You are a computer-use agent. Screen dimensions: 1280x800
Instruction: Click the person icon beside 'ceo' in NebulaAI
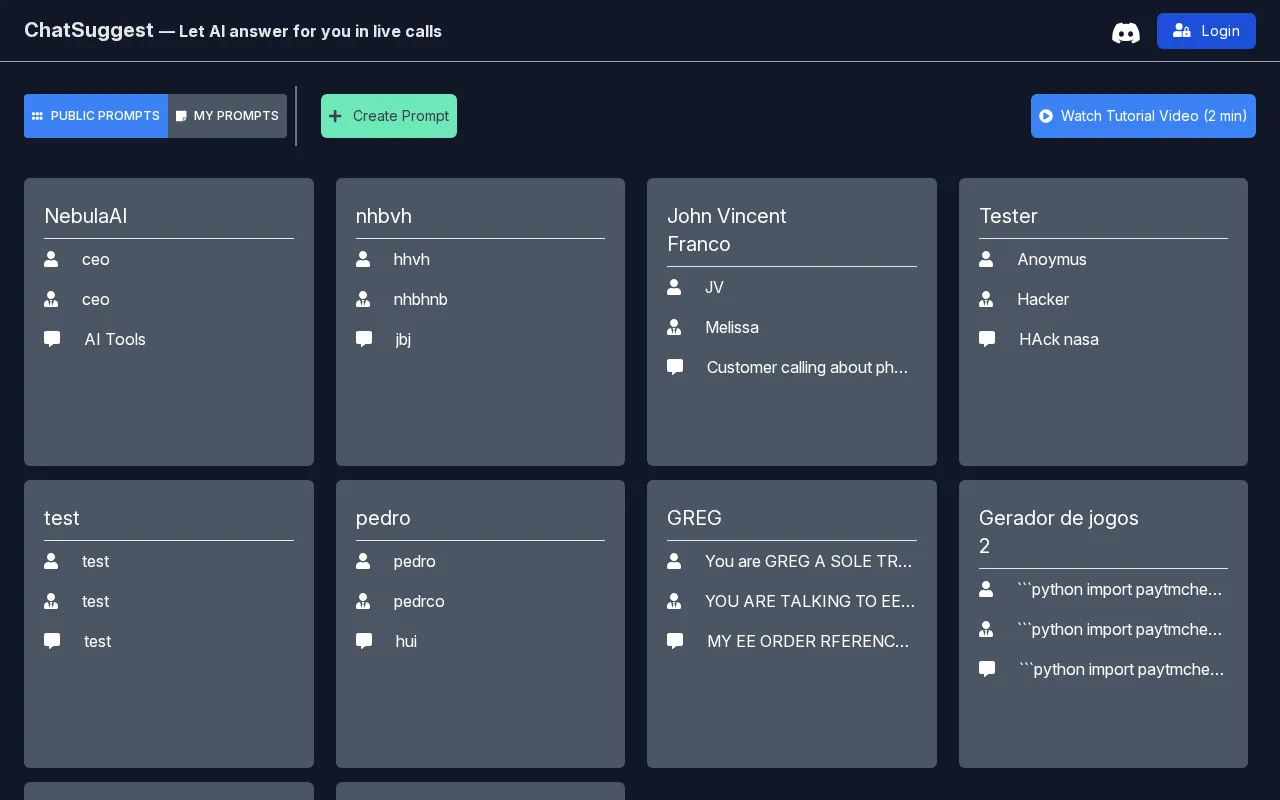point(51,259)
